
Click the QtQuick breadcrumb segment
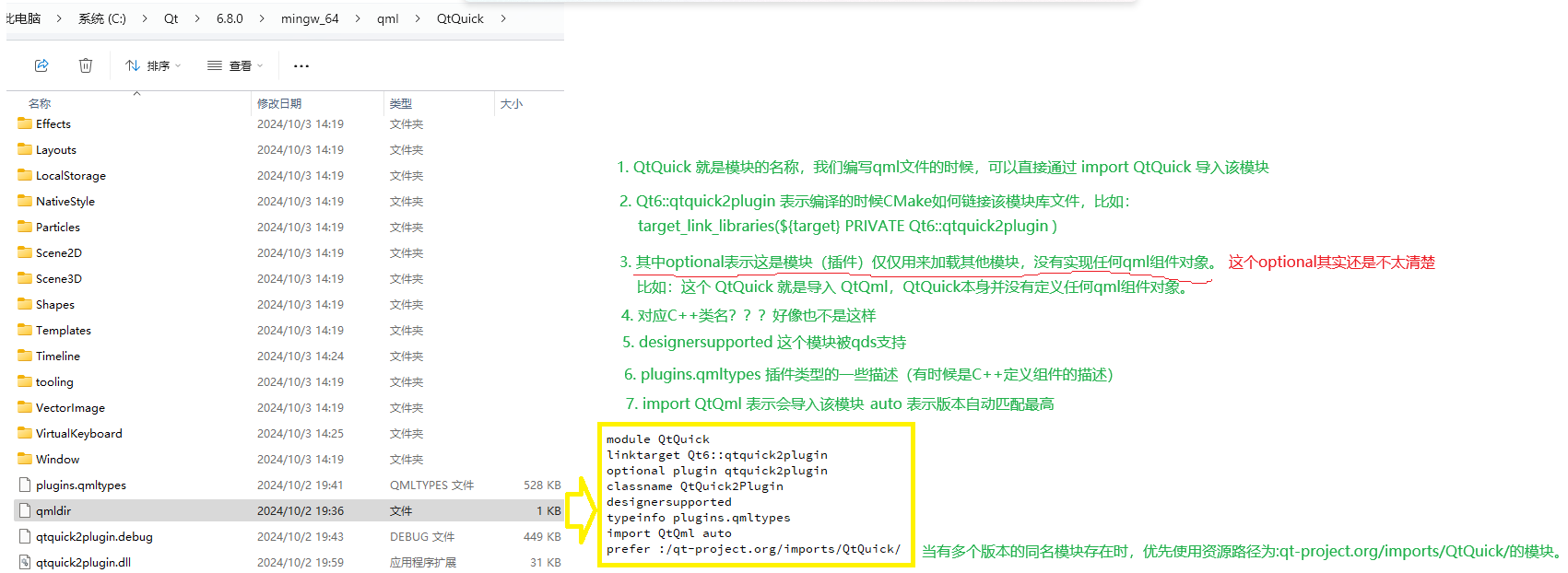click(x=460, y=18)
